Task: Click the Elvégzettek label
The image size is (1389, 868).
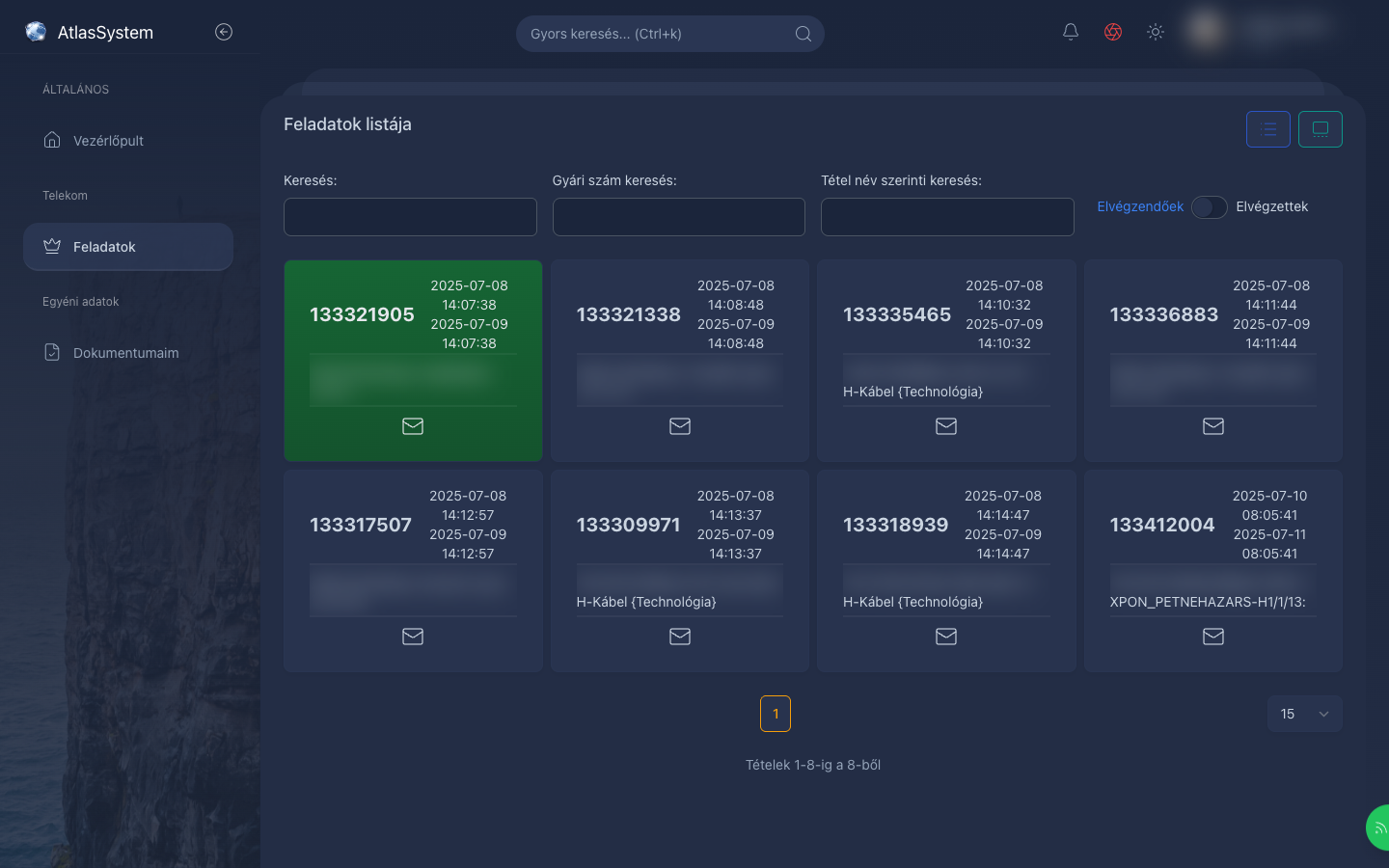Action: tap(1272, 206)
